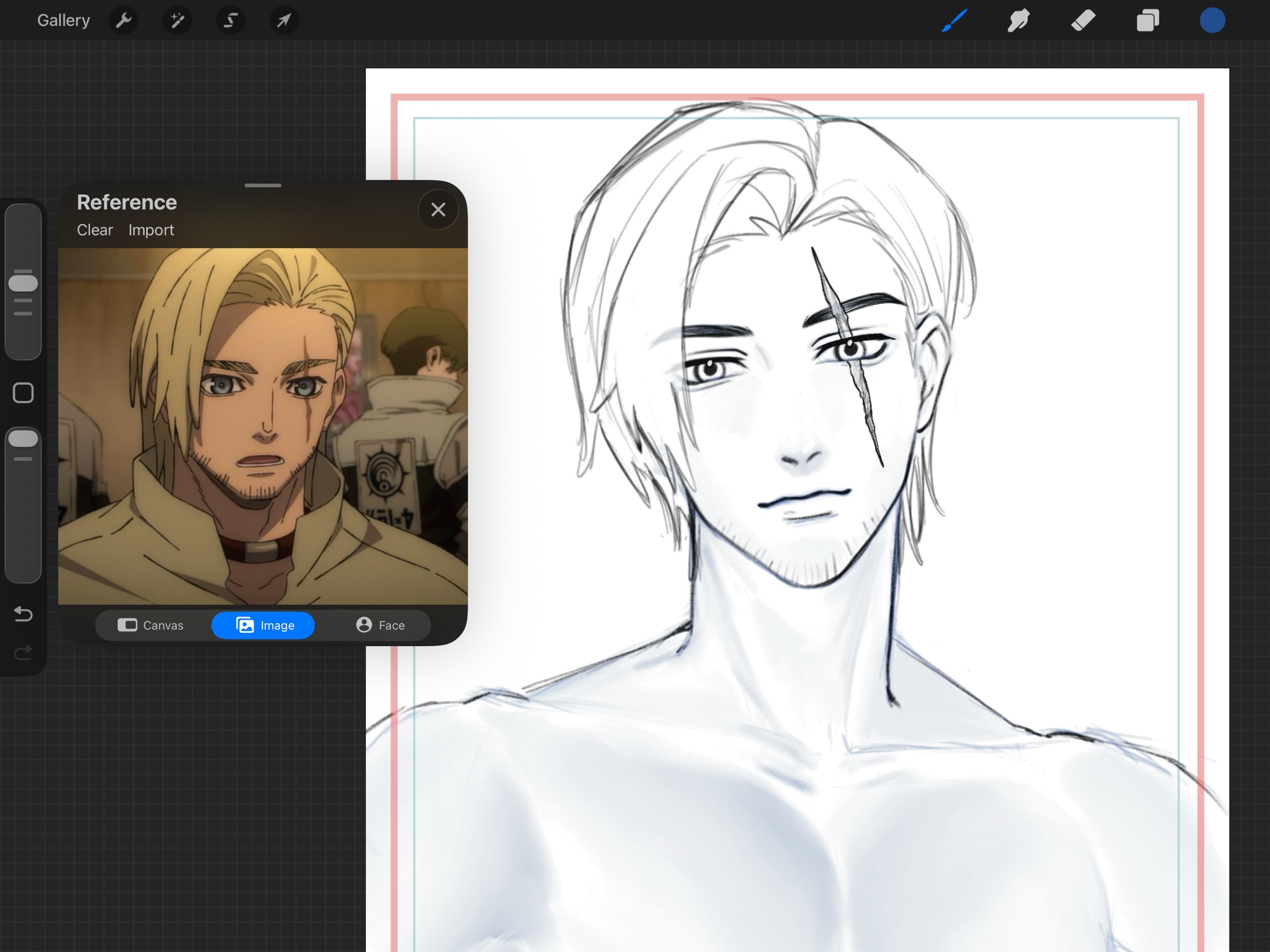Image resolution: width=1270 pixels, height=952 pixels.
Task: Select the Brush tool
Action: (x=954, y=20)
